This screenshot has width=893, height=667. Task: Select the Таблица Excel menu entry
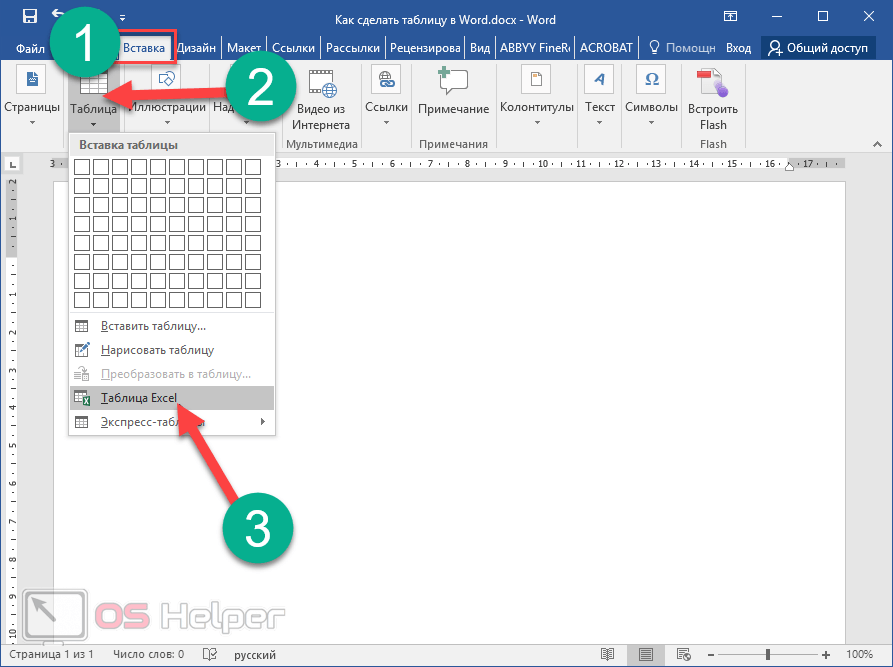coord(139,398)
